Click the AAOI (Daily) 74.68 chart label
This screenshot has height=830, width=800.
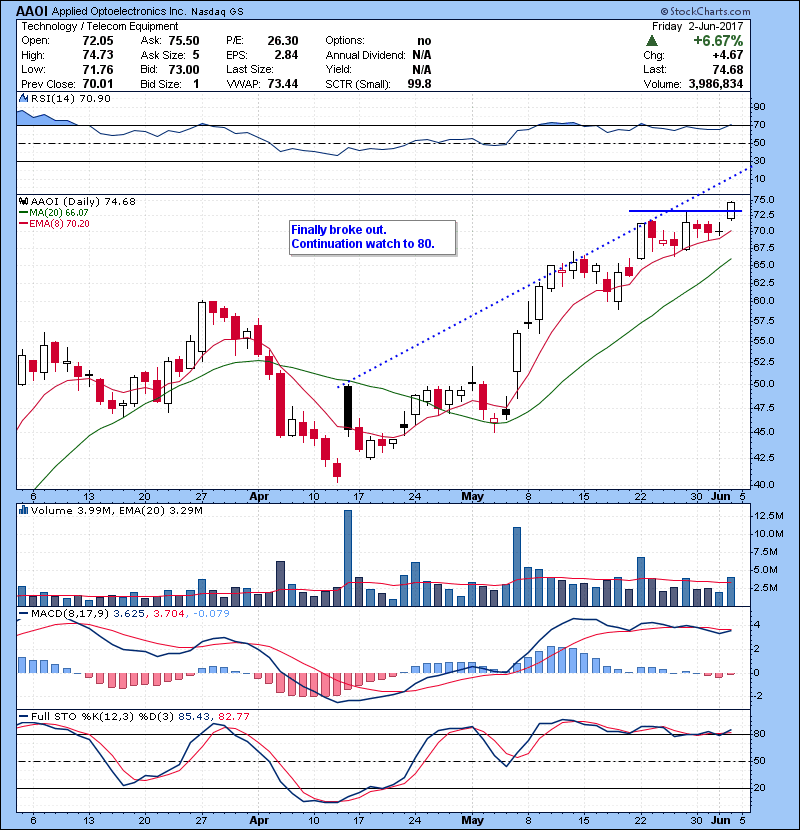tap(83, 201)
